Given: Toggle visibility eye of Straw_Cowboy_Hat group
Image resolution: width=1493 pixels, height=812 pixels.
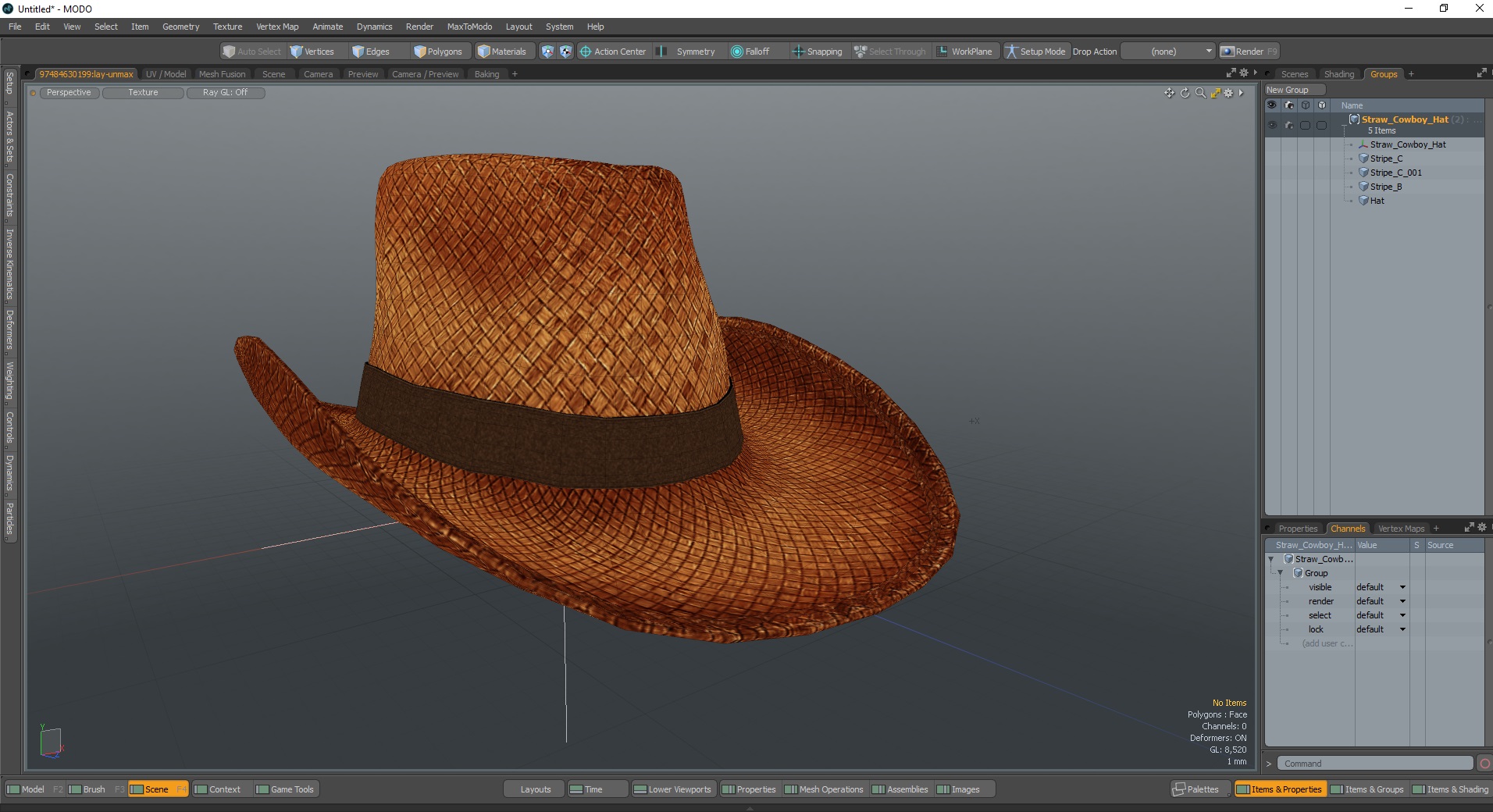Looking at the screenshot, I should [1272, 125].
